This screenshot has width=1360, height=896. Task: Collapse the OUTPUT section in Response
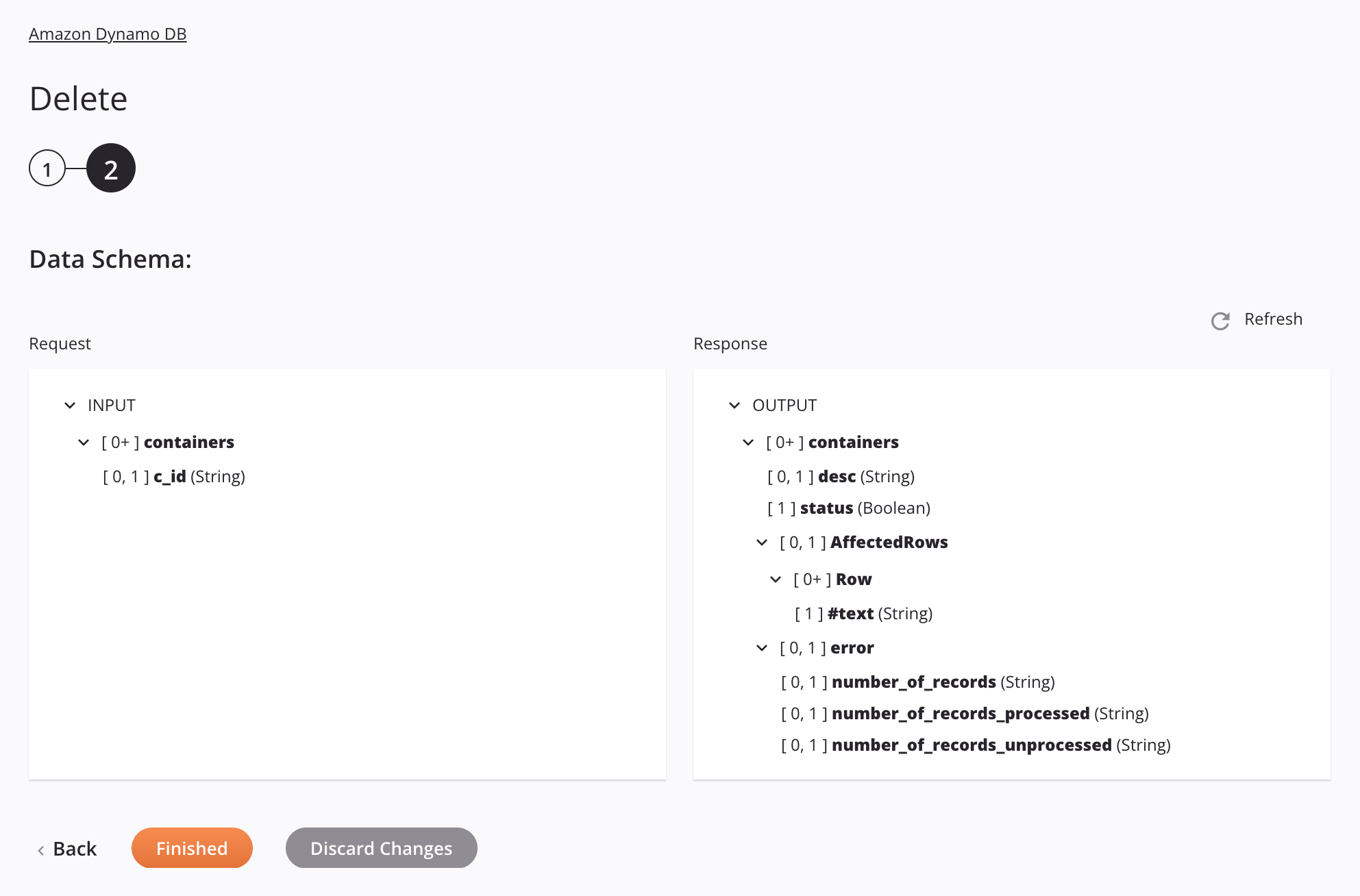pos(734,404)
